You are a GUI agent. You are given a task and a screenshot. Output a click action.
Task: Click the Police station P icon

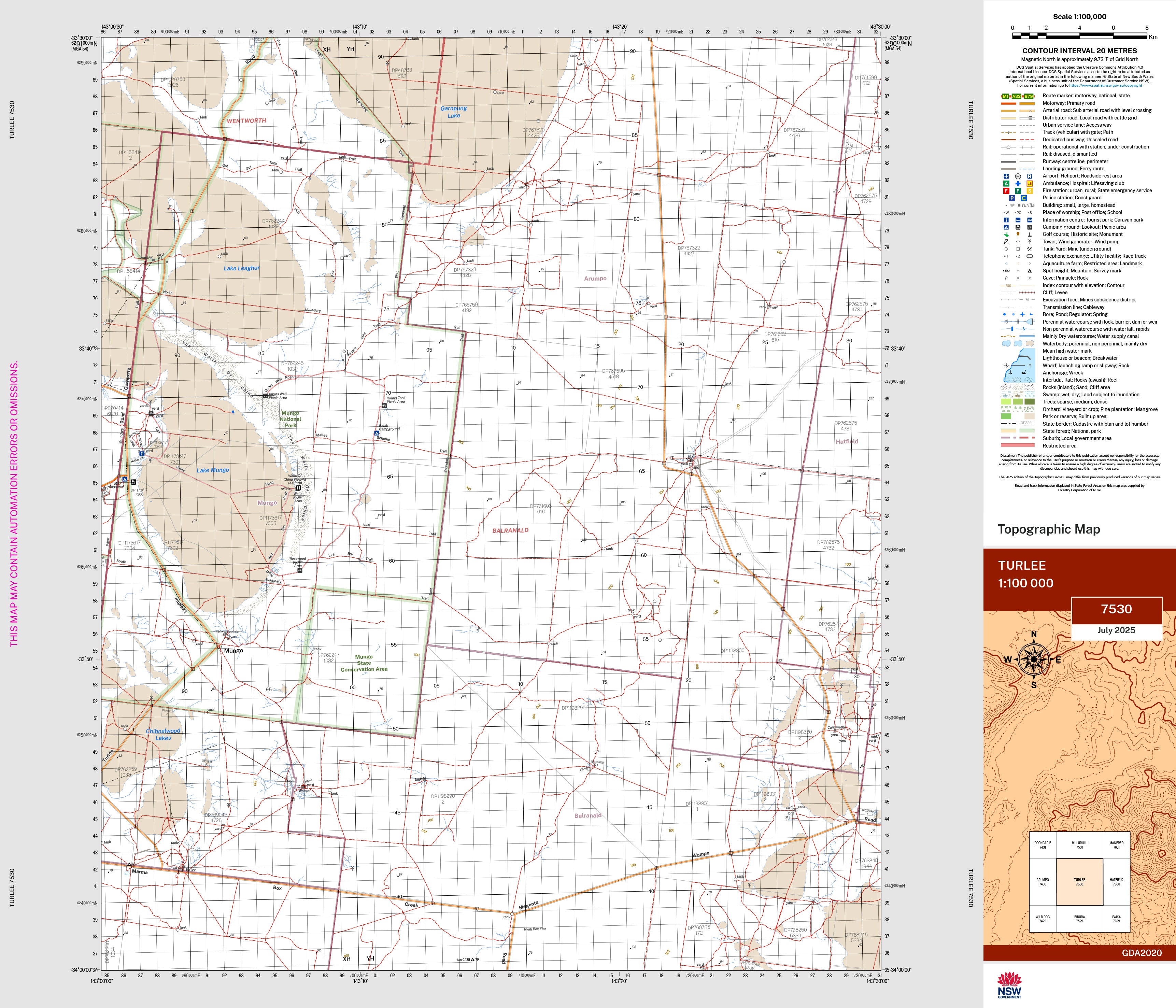pyautogui.click(x=1012, y=198)
